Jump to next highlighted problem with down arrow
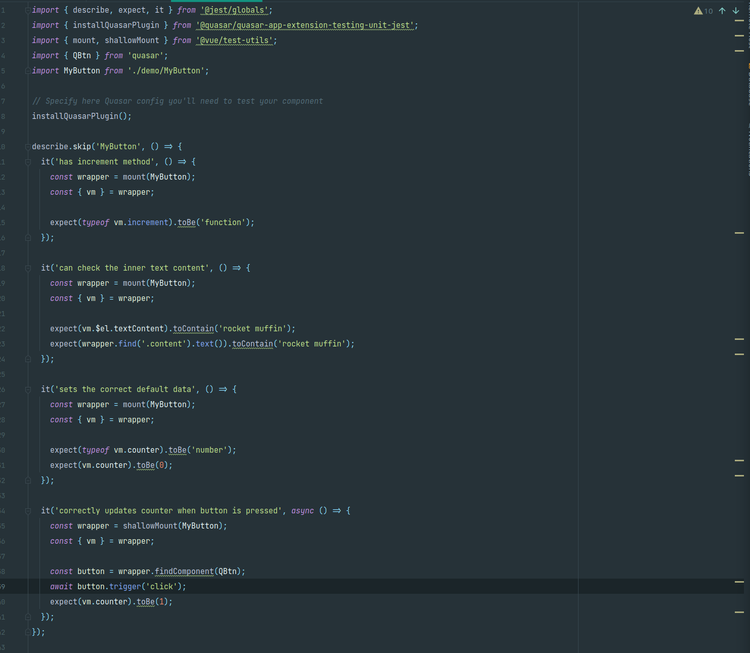Viewport: 750px width, 653px height. 736,11
